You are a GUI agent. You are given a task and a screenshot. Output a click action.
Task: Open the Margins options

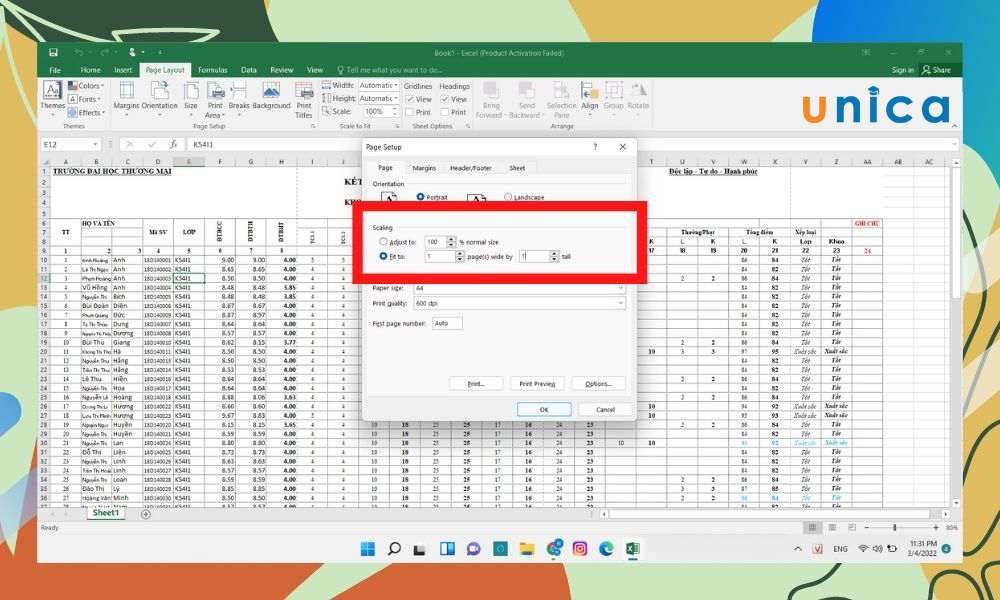pyautogui.click(x=126, y=98)
